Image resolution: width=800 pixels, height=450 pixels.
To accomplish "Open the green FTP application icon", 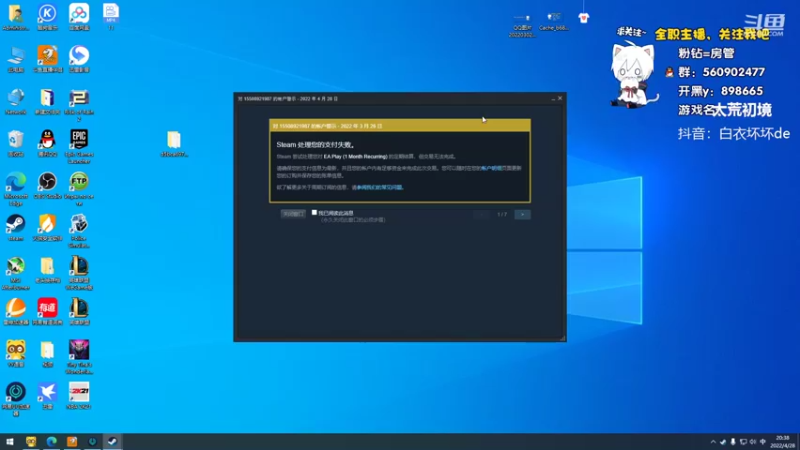I will coord(79,189).
